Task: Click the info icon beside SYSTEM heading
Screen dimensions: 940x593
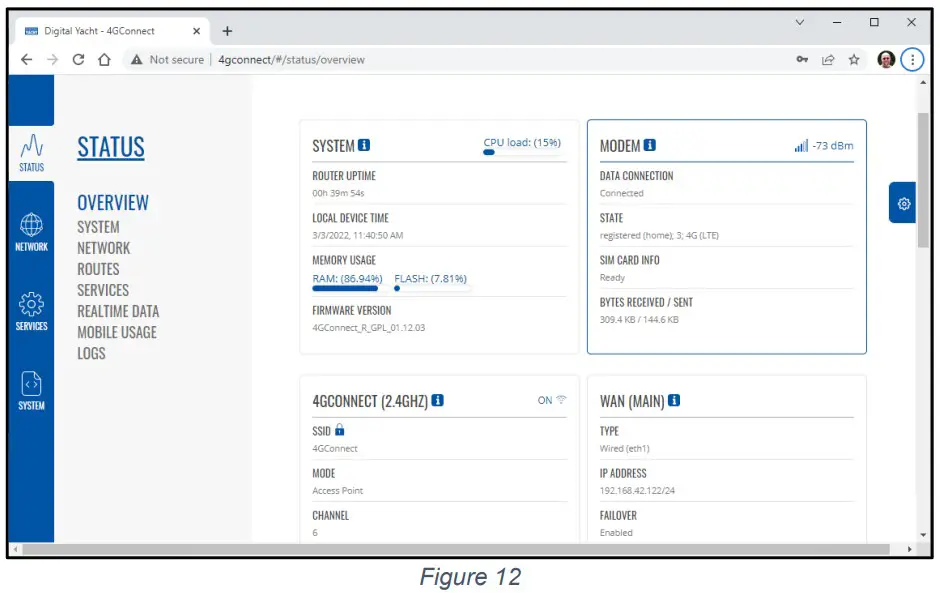Action: click(x=364, y=145)
